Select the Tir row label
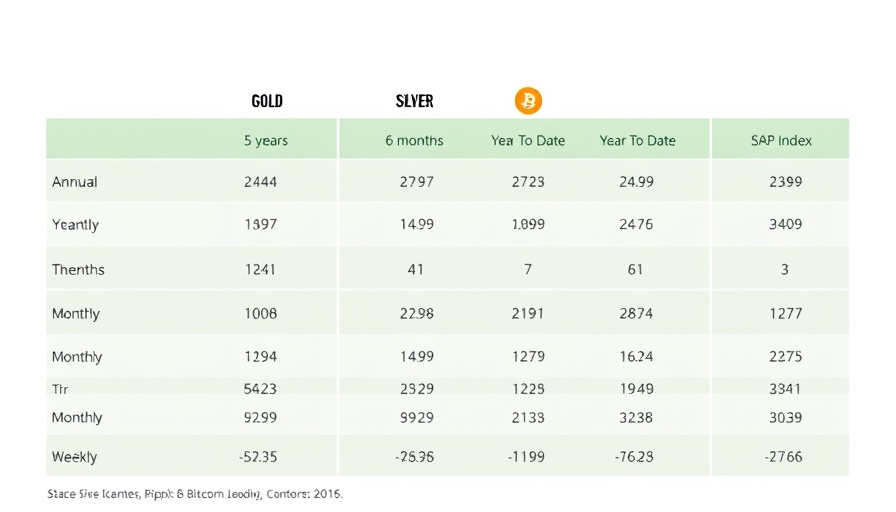896x512 pixels. point(60,389)
